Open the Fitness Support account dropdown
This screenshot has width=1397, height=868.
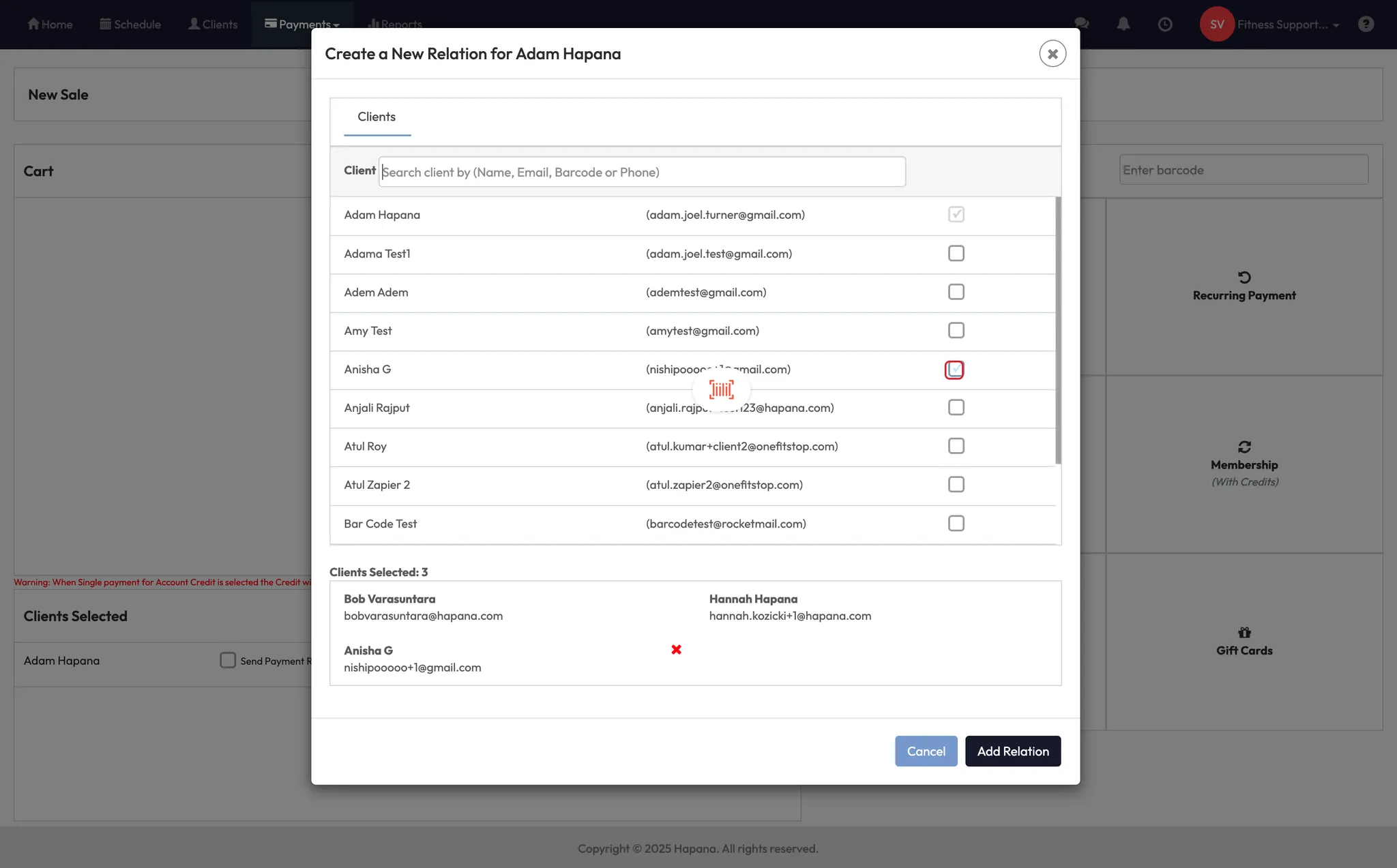[1288, 25]
